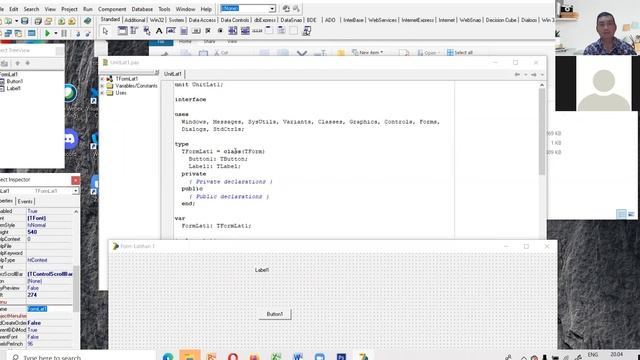Switch to the Win32 palette tab
640x360 pixels.
157,20
